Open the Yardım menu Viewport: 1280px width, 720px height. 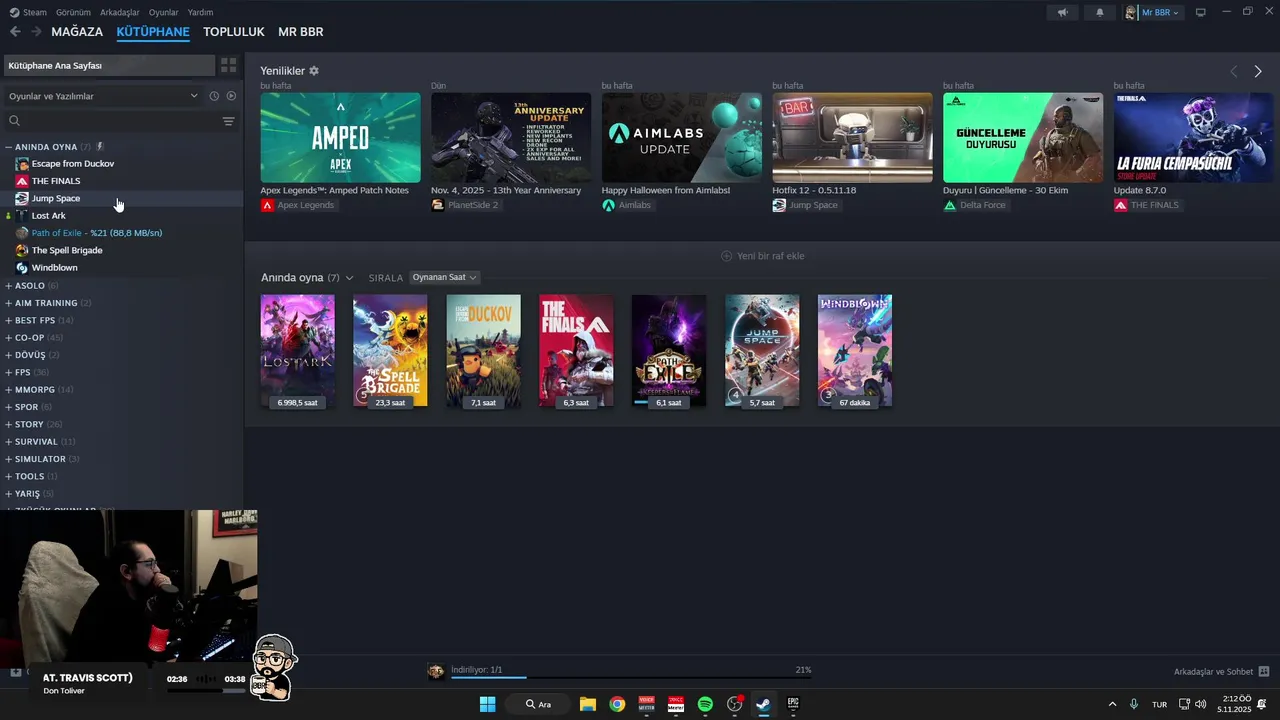click(x=200, y=12)
